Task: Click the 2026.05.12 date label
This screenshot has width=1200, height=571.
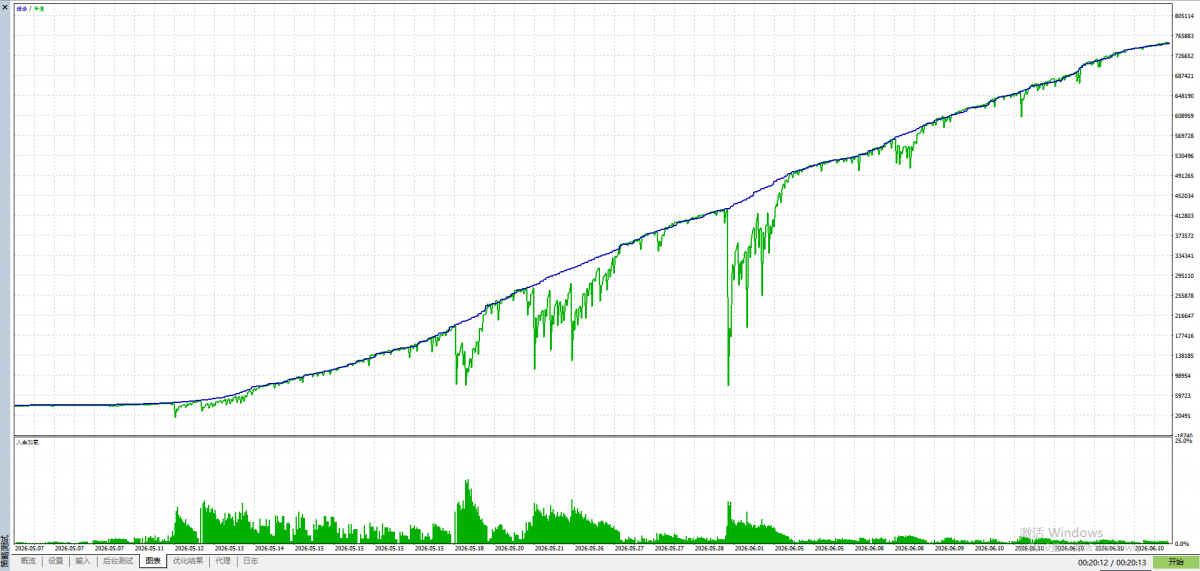Action: tap(189, 548)
